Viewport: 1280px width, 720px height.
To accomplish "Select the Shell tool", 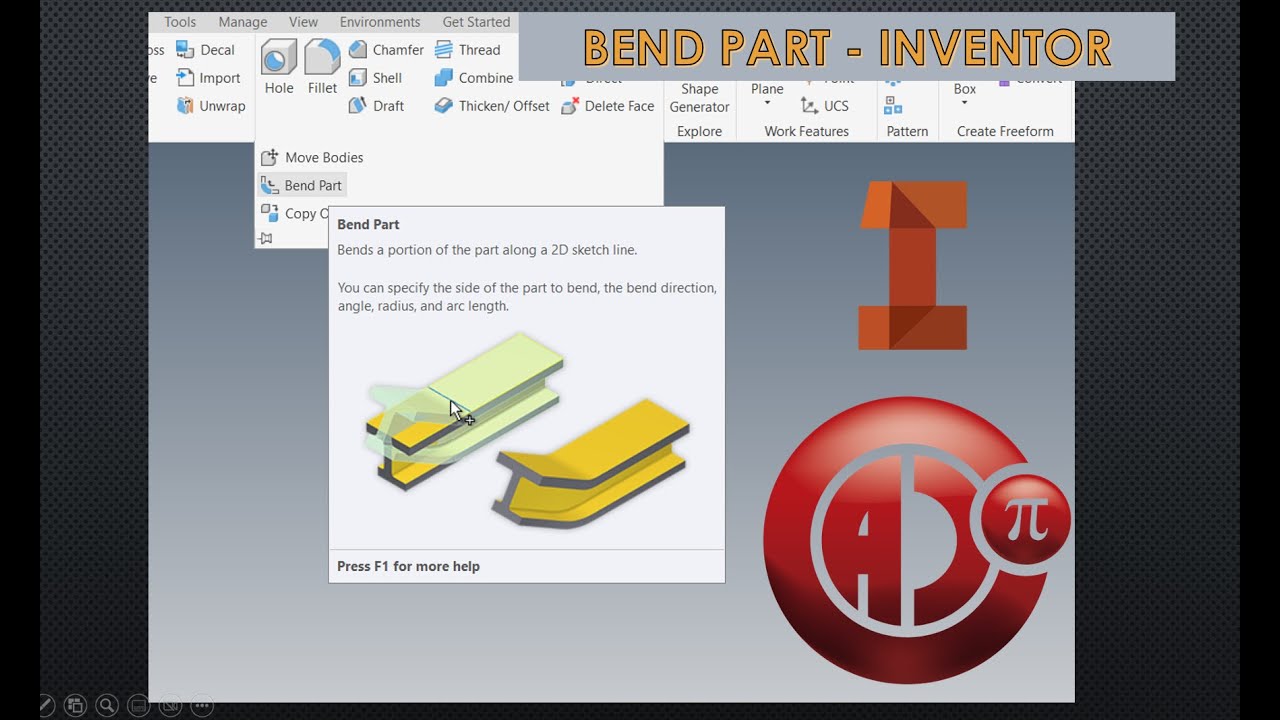I will click(x=375, y=78).
